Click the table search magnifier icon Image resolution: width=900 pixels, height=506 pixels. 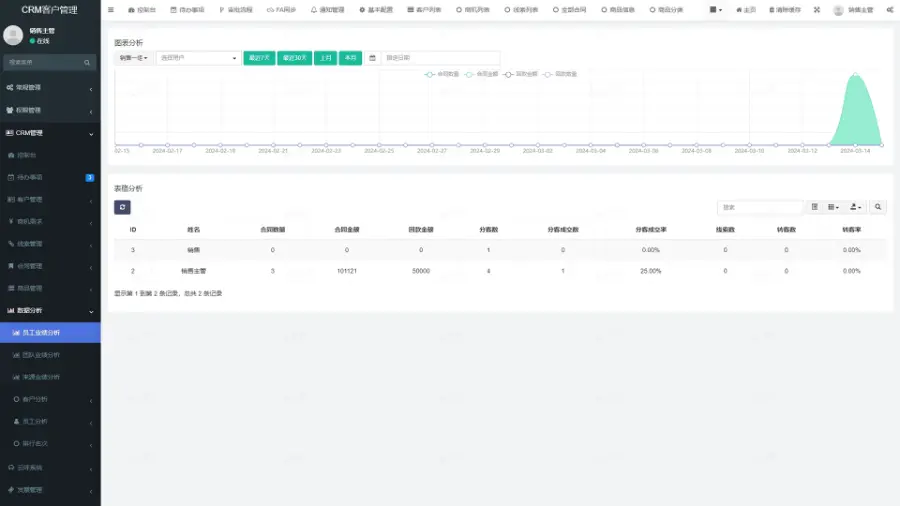878,207
